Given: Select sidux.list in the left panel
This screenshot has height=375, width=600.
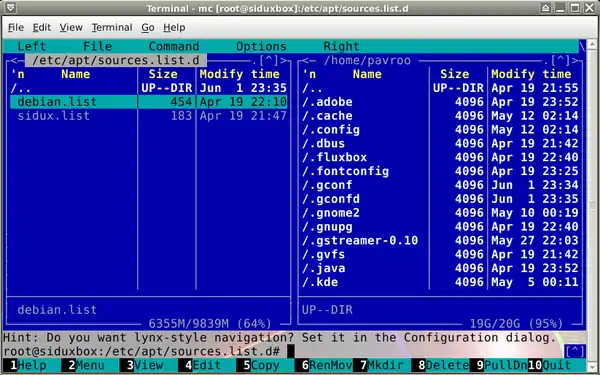Looking at the screenshot, I should (x=148, y=116).
